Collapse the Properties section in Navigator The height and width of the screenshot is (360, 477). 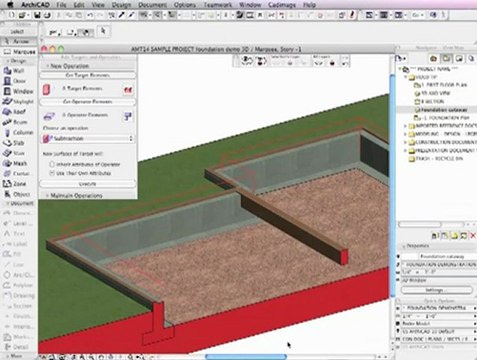click(403, 246)
